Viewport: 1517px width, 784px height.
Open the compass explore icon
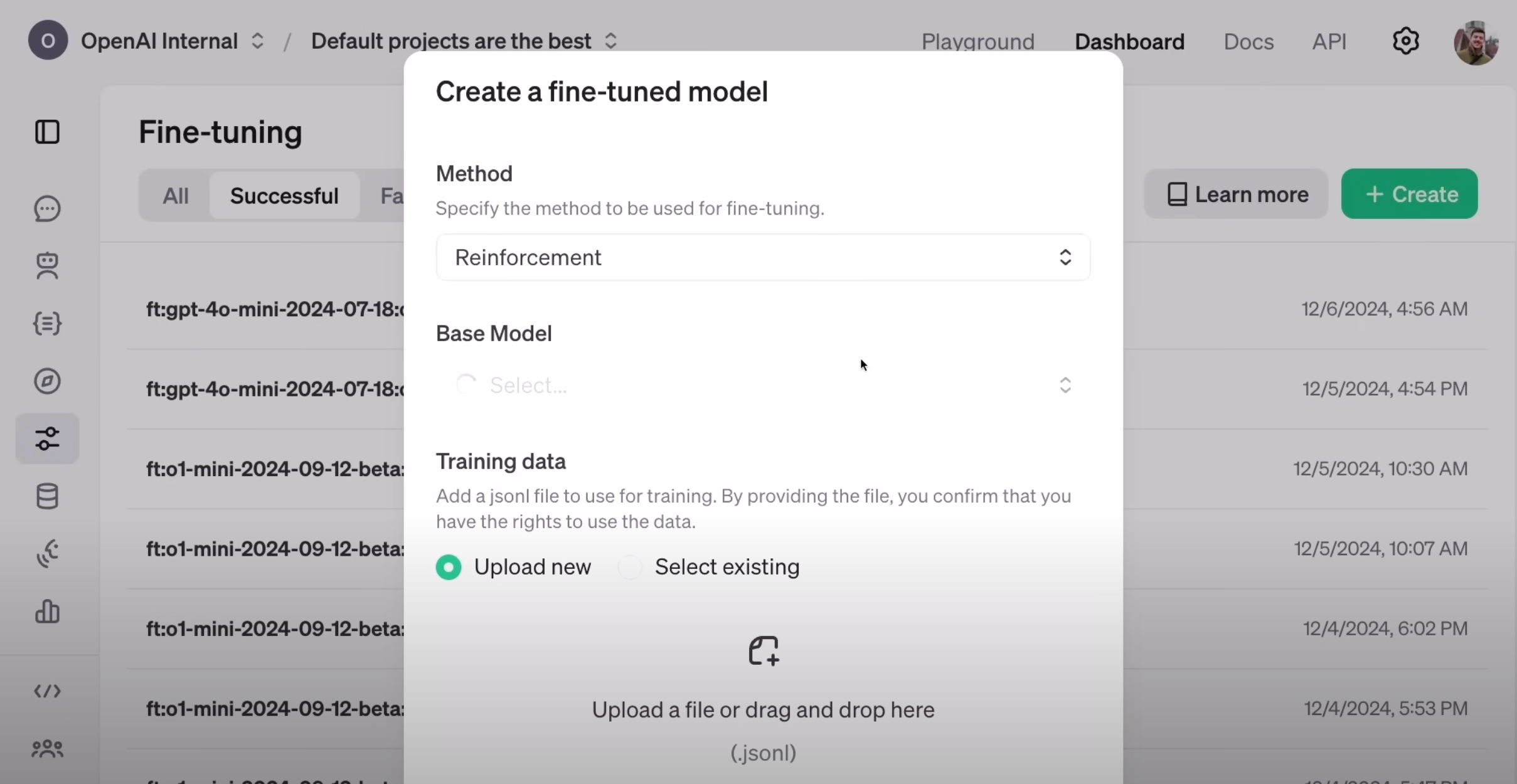coord(47,381)
